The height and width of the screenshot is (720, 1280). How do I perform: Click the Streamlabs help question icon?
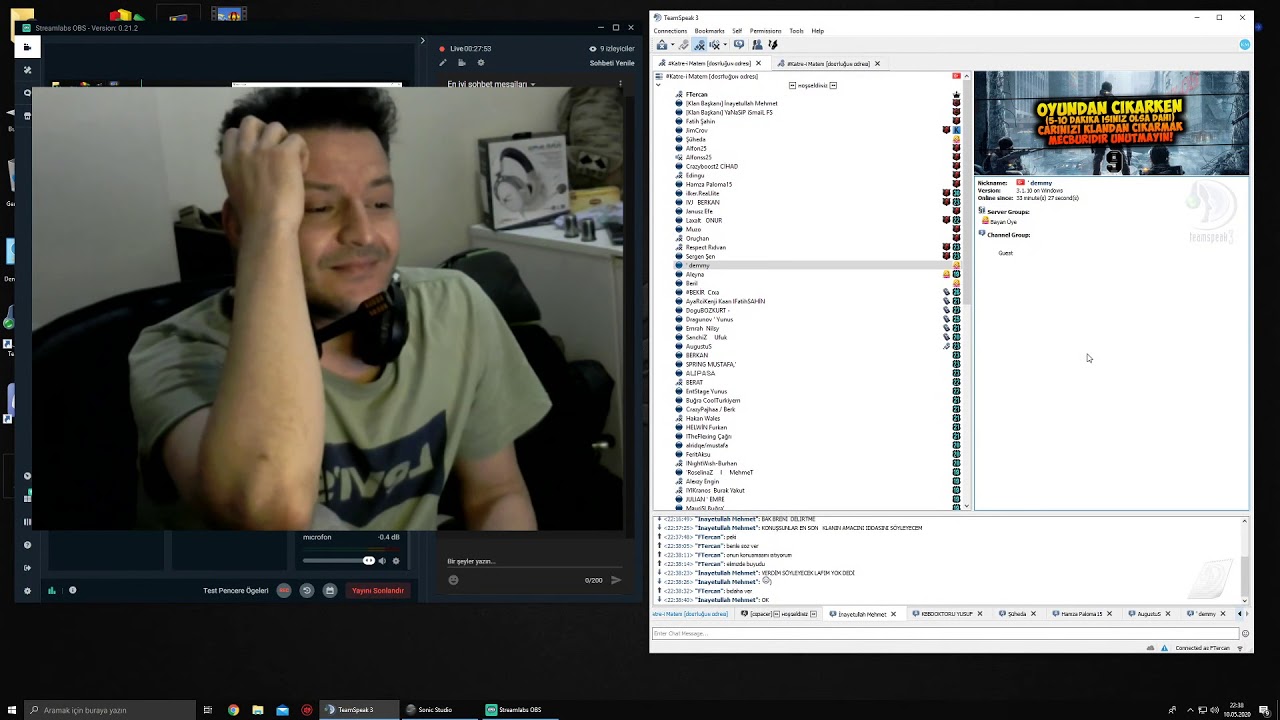[27, 545]
